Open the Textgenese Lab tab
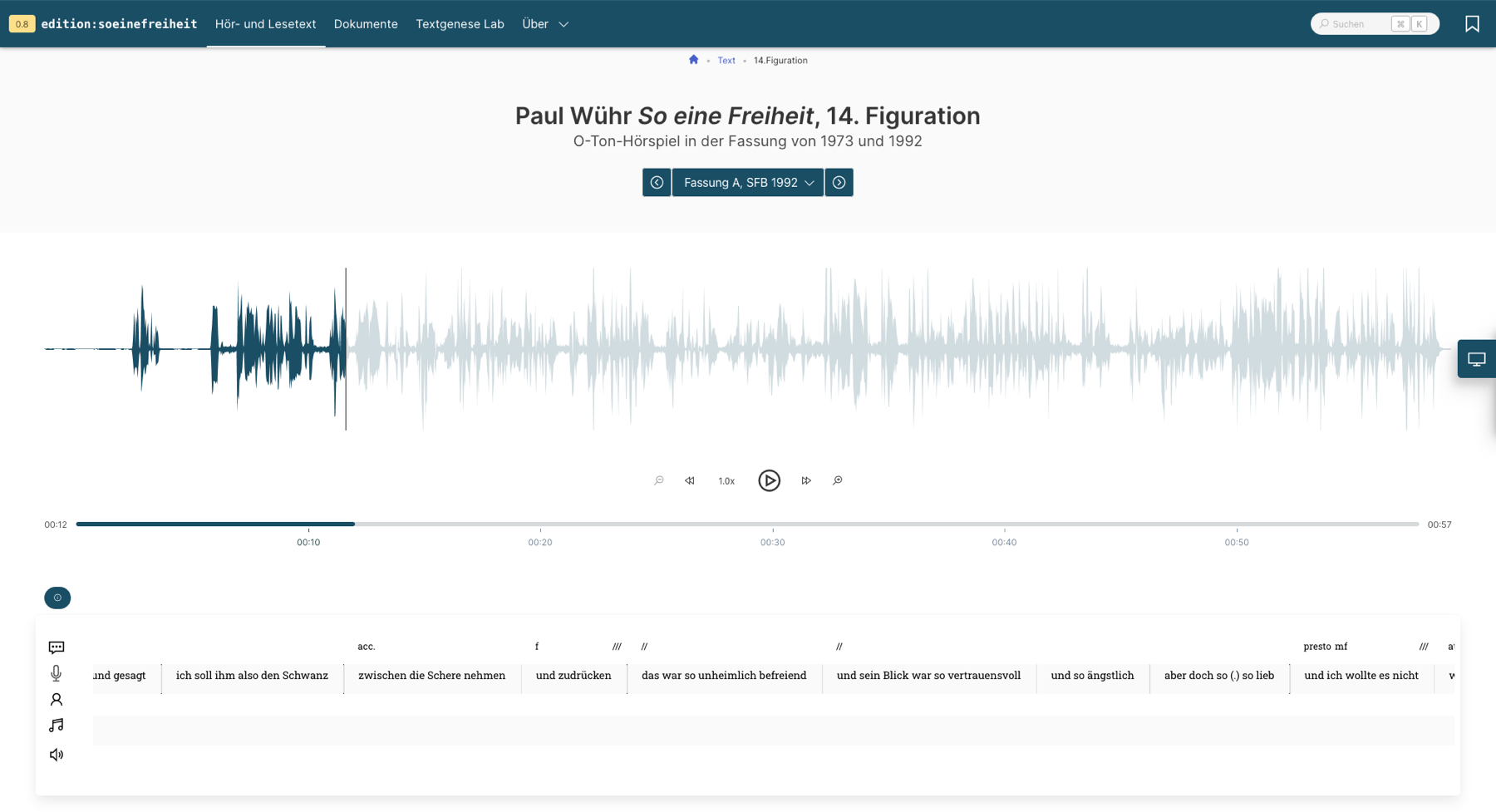Screen dimensions: 1496x812 pyautogui.click(x=460, y=24)
